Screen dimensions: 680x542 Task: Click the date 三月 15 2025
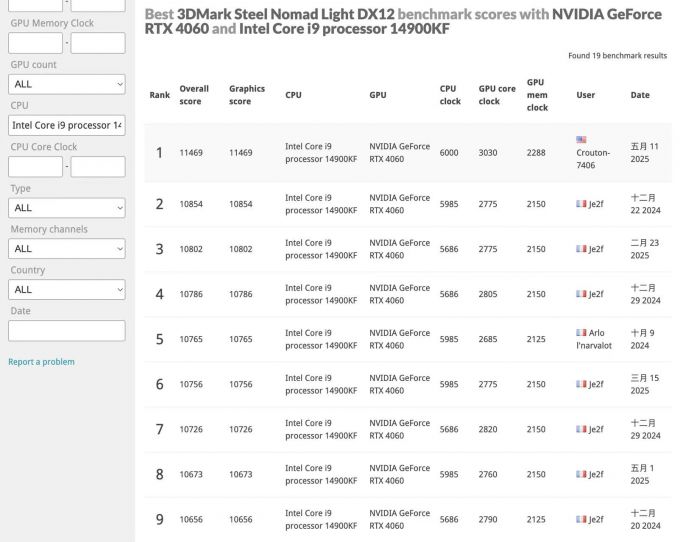tap(644, 384)
